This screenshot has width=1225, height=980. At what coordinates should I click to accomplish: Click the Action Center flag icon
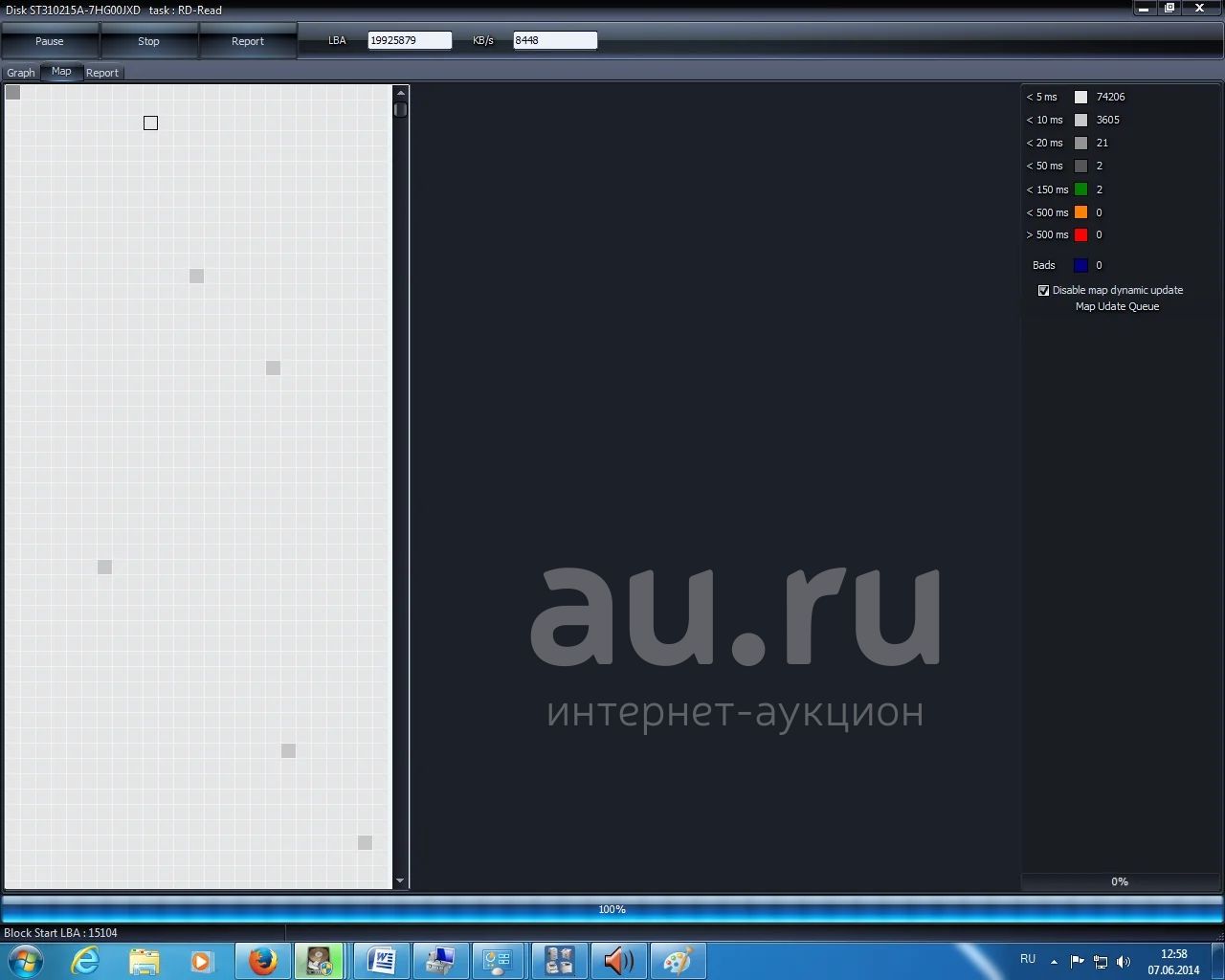coord(1078,962)
